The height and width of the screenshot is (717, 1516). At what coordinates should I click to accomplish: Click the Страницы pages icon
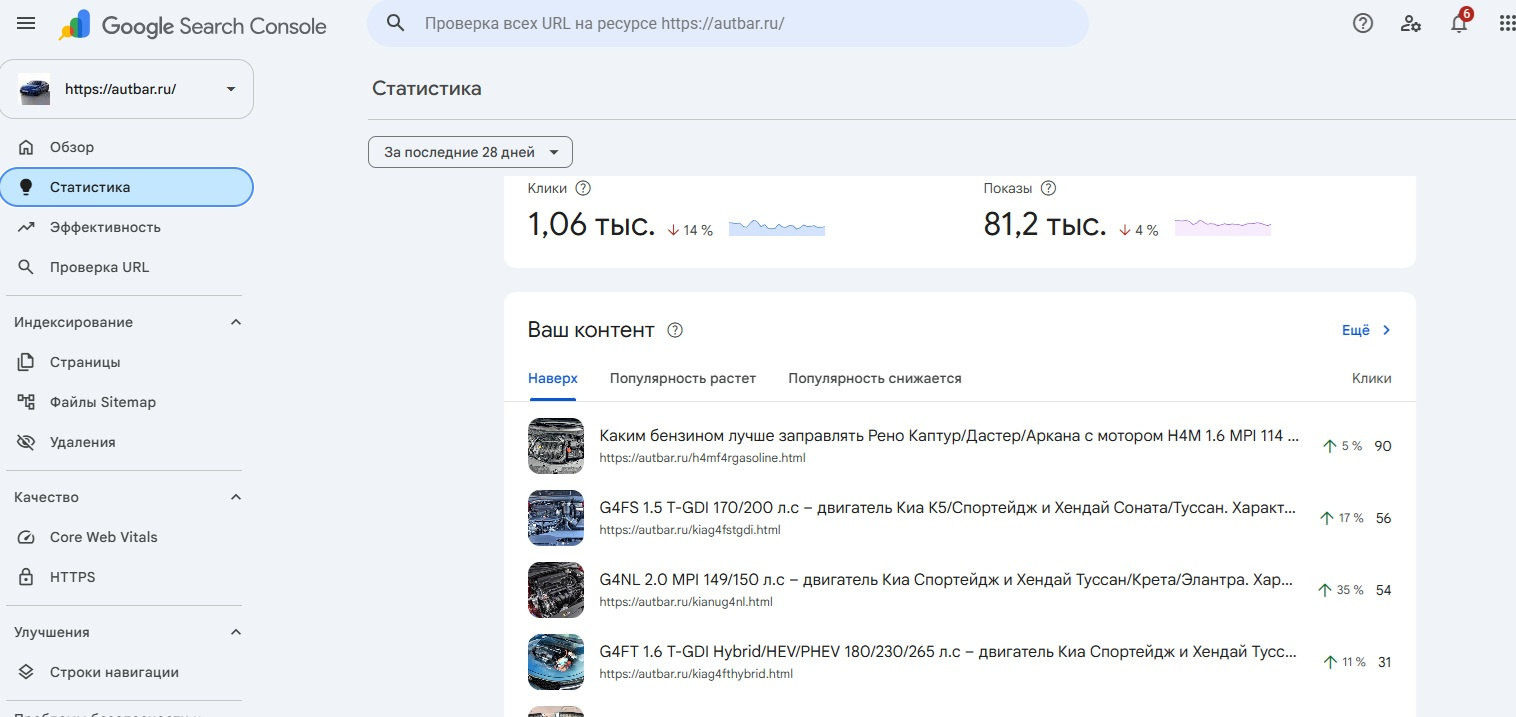click(27, 362)
